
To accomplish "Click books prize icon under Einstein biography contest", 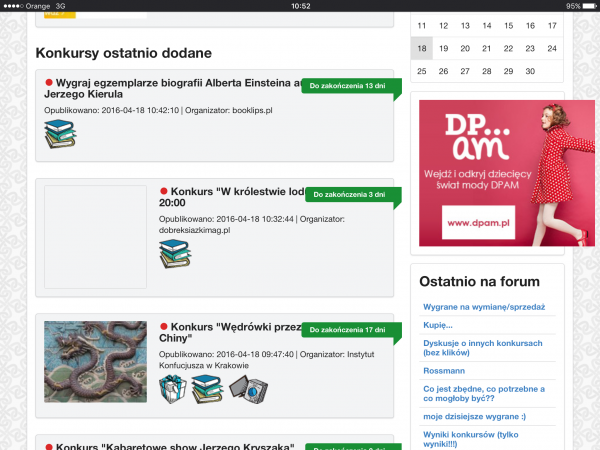I will tap(59, 134).
